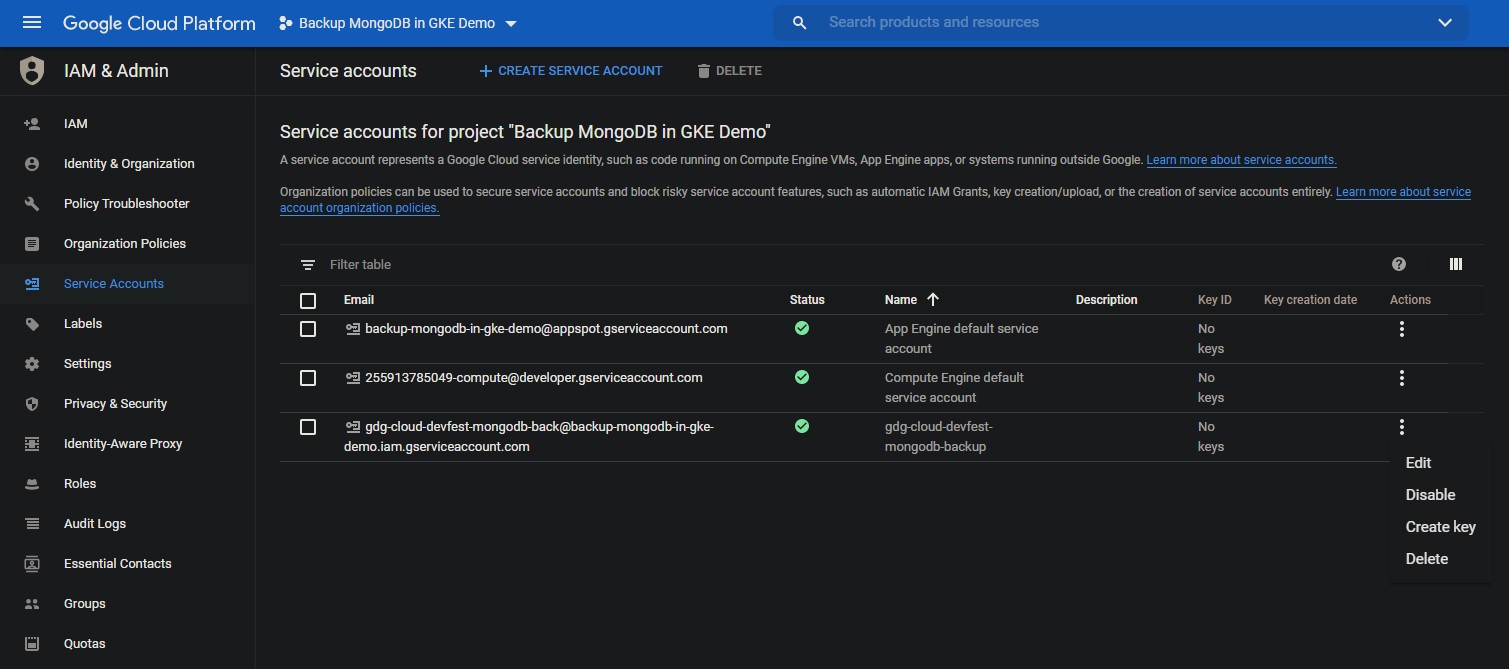Screen dimensions: 1509x669
Task: Open the project selector dropdown
Action: coord(397,23)
